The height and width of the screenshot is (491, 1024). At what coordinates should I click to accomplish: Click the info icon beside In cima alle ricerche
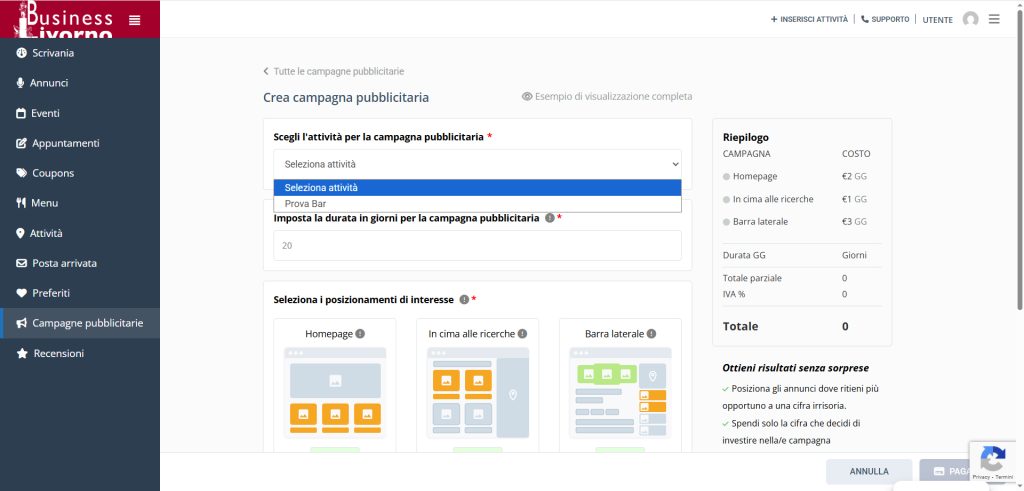coord(522,334)
